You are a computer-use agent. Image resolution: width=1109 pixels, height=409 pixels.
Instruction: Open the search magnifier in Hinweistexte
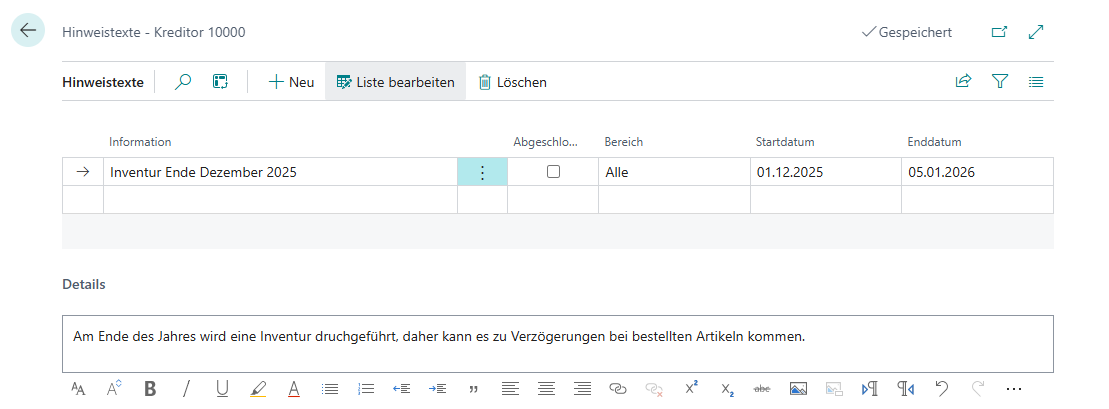[x=183, y=82]
